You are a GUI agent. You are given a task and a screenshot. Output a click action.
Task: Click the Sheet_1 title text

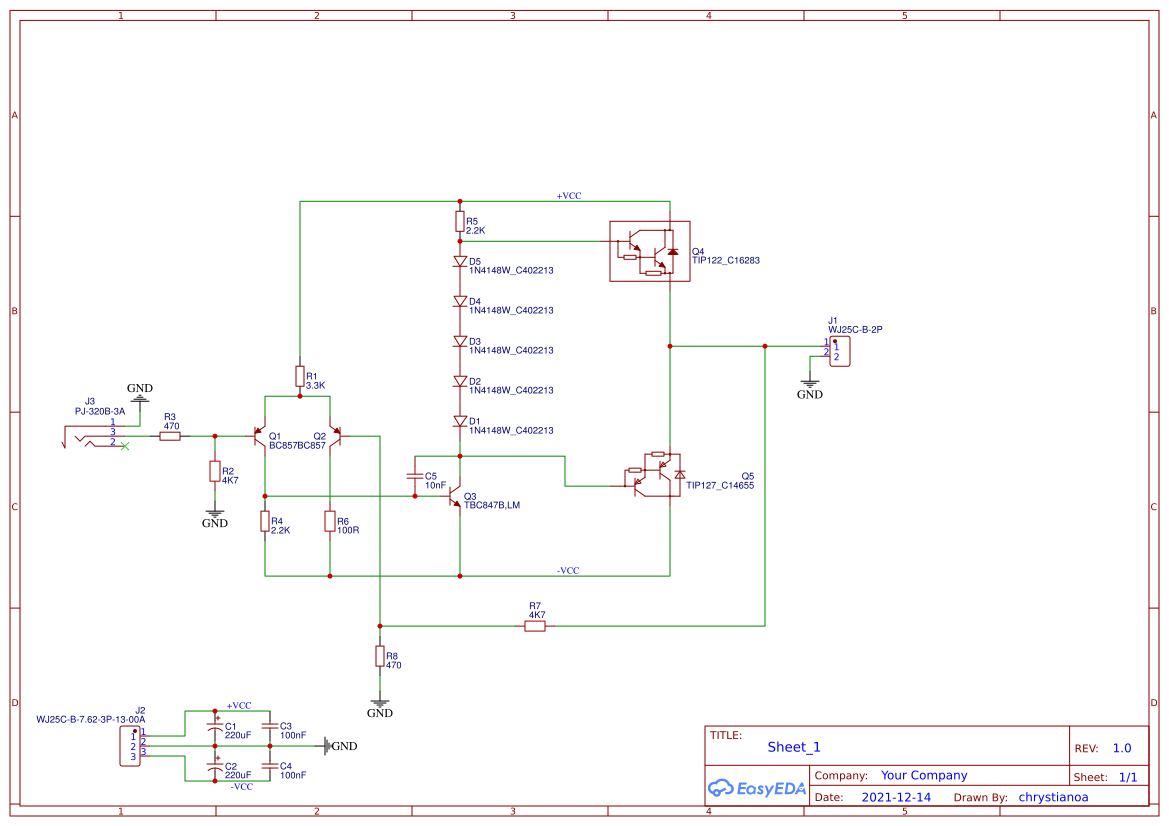point(793,747)
